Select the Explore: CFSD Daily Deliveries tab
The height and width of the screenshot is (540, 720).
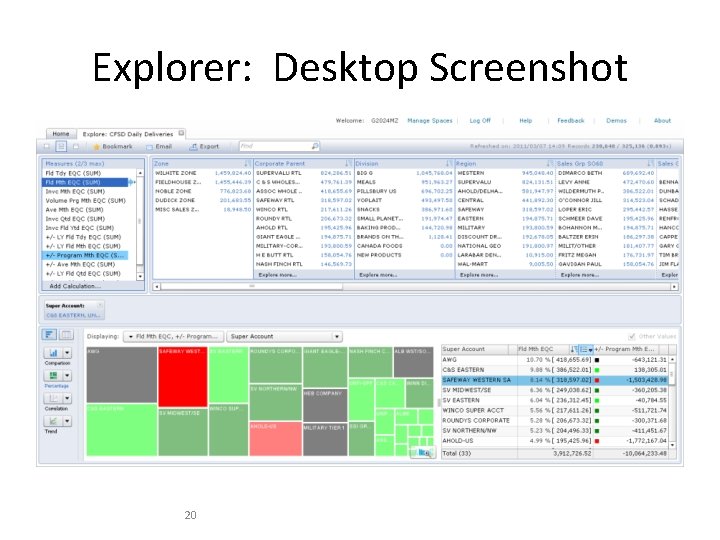click(128, 134)
